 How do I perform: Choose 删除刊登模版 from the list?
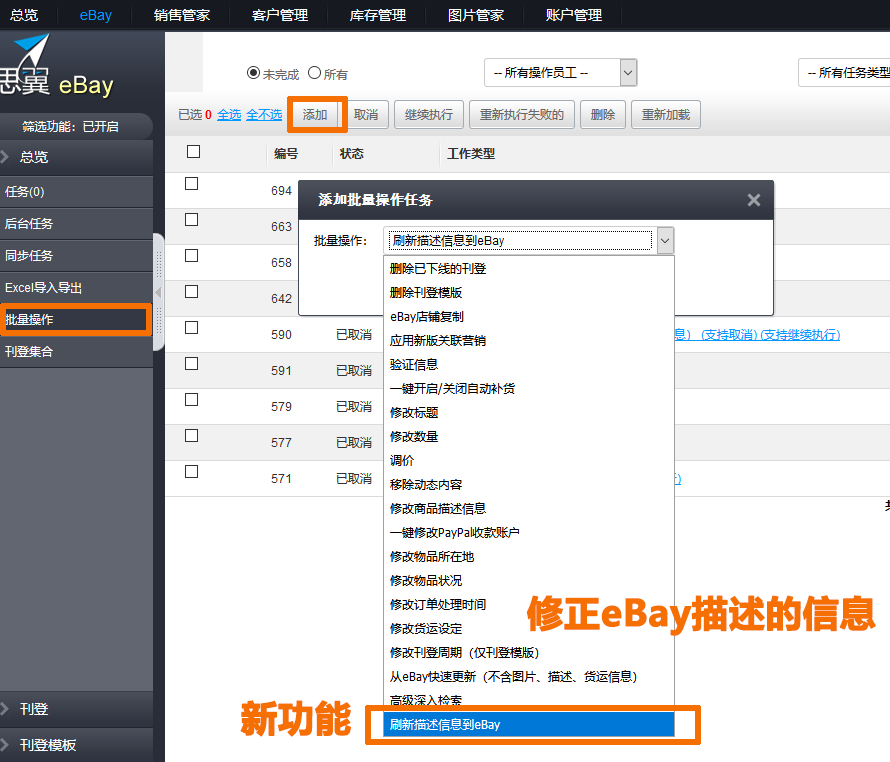coord(529,292)
